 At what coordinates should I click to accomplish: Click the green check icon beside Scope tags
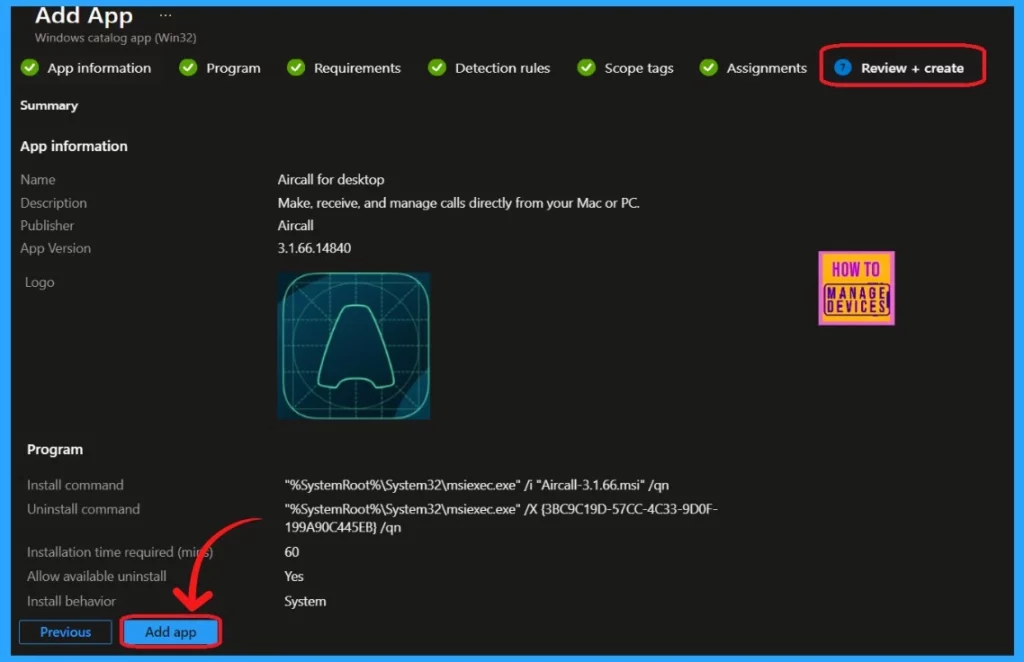[586, 67]
